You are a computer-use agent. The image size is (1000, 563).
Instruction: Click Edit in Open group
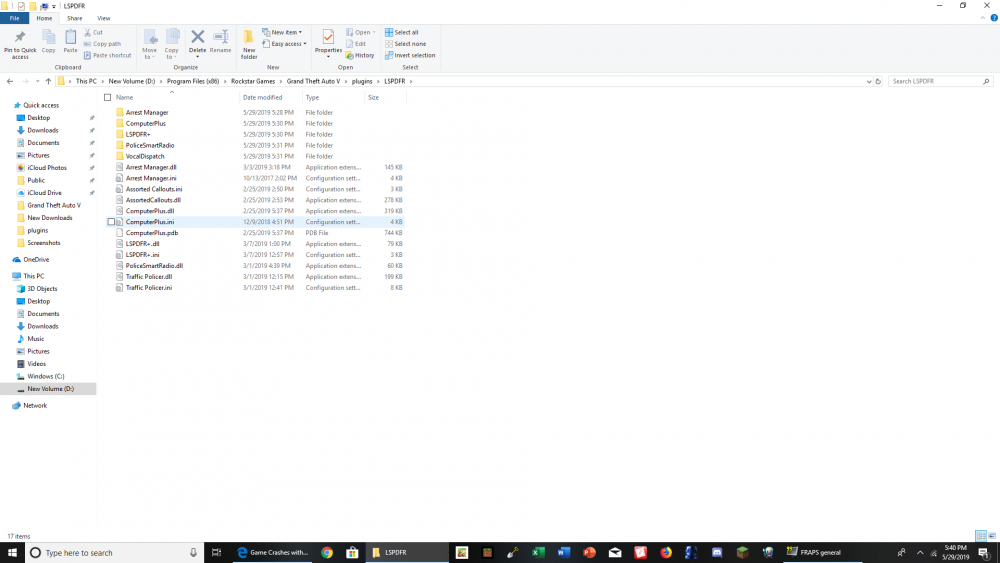(356, 44)
